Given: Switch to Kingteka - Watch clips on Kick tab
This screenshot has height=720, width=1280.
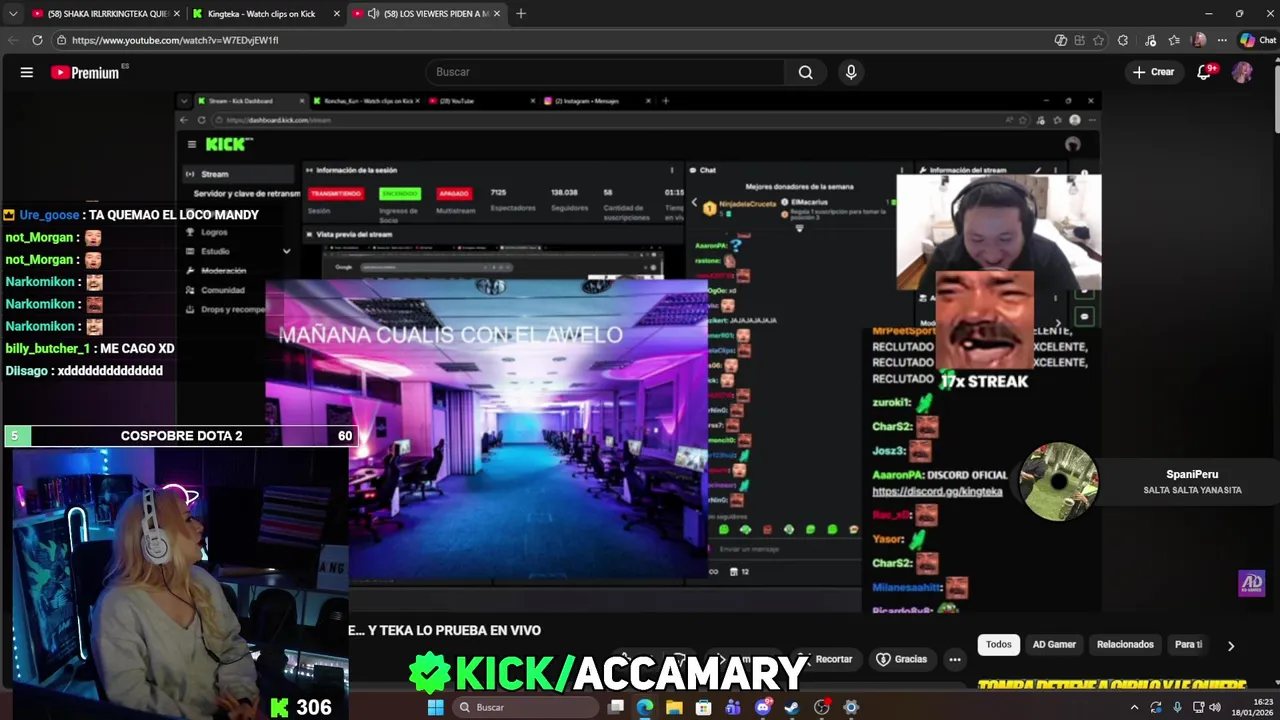Looking at the screenshot, I should (262, 14).
